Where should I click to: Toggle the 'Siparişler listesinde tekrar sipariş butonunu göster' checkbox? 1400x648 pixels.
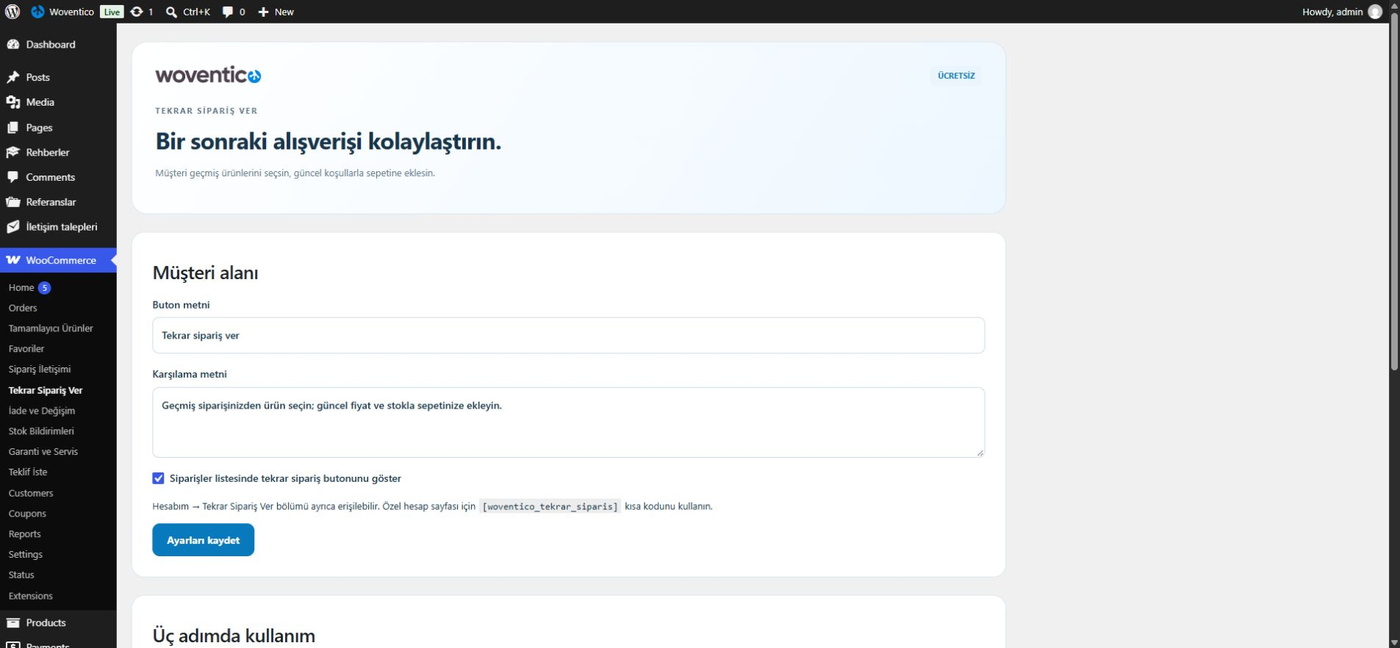158,479
